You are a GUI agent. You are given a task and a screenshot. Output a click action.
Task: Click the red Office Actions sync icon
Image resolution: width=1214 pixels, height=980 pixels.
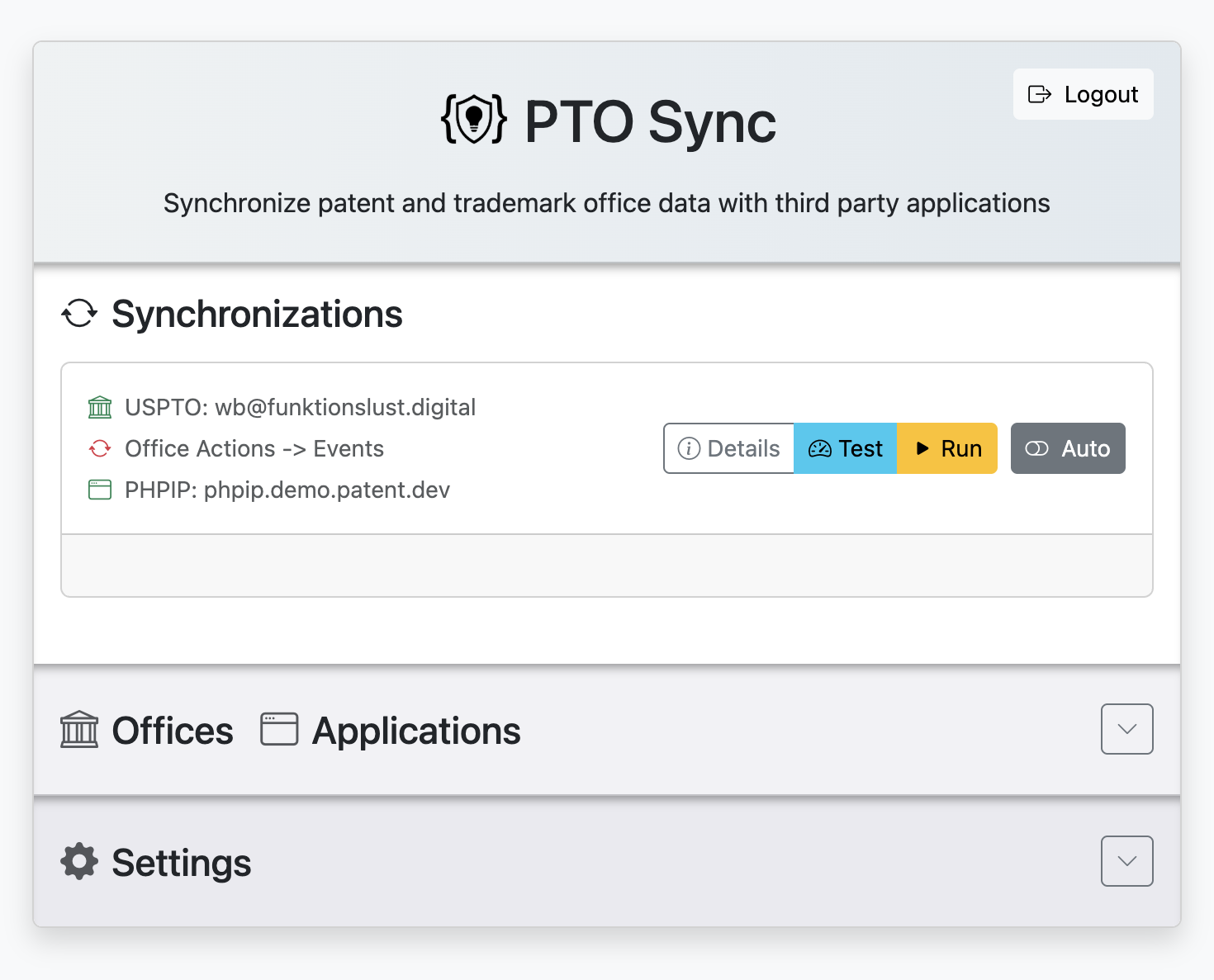[x=100, y=448]
